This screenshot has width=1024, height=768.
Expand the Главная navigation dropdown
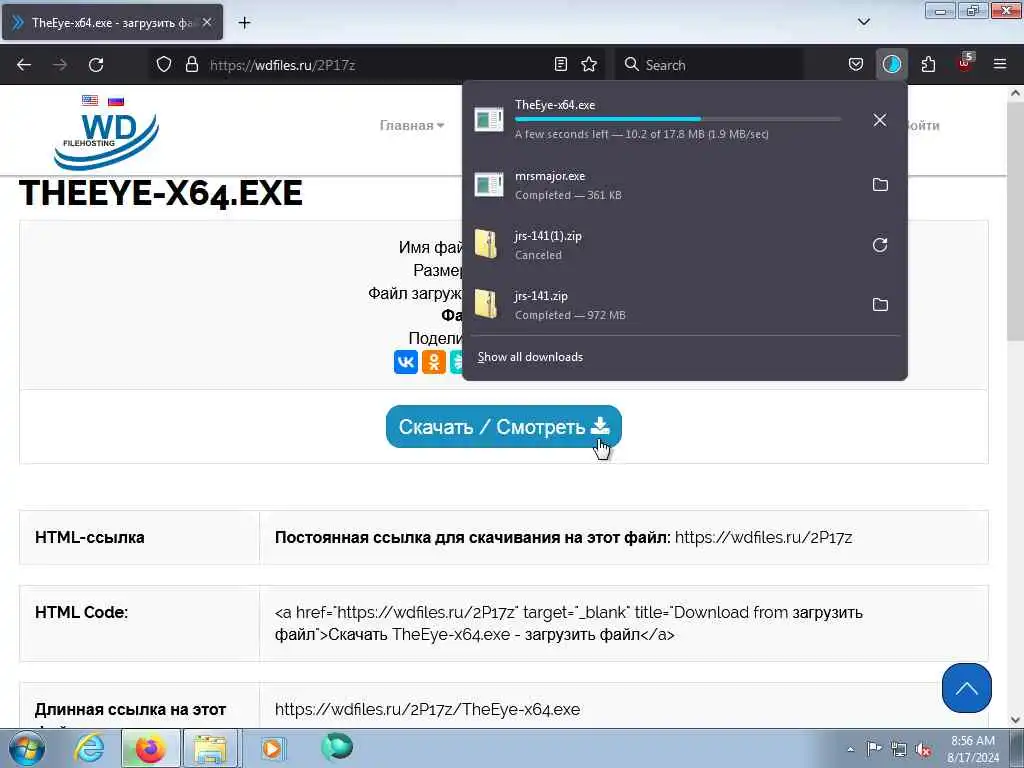pyautogui.click(x=412, y=125)
